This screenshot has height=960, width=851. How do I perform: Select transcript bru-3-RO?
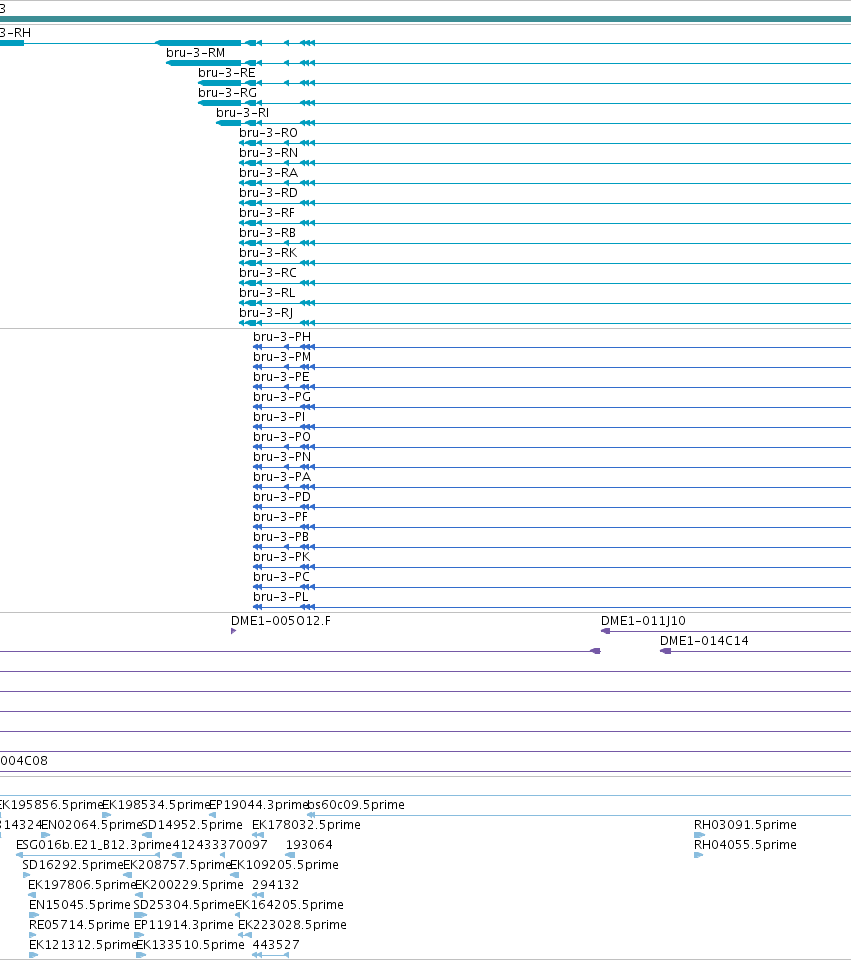[x=268, y=133]
